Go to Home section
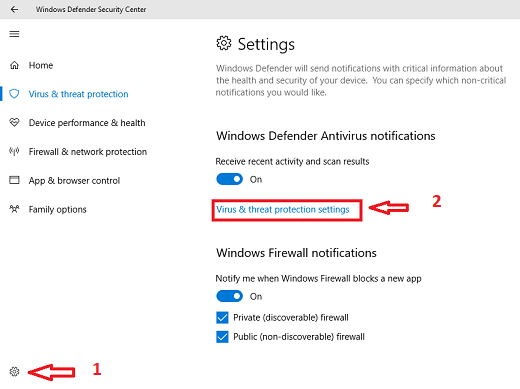 pyautogui.click(x=41, y=65)
